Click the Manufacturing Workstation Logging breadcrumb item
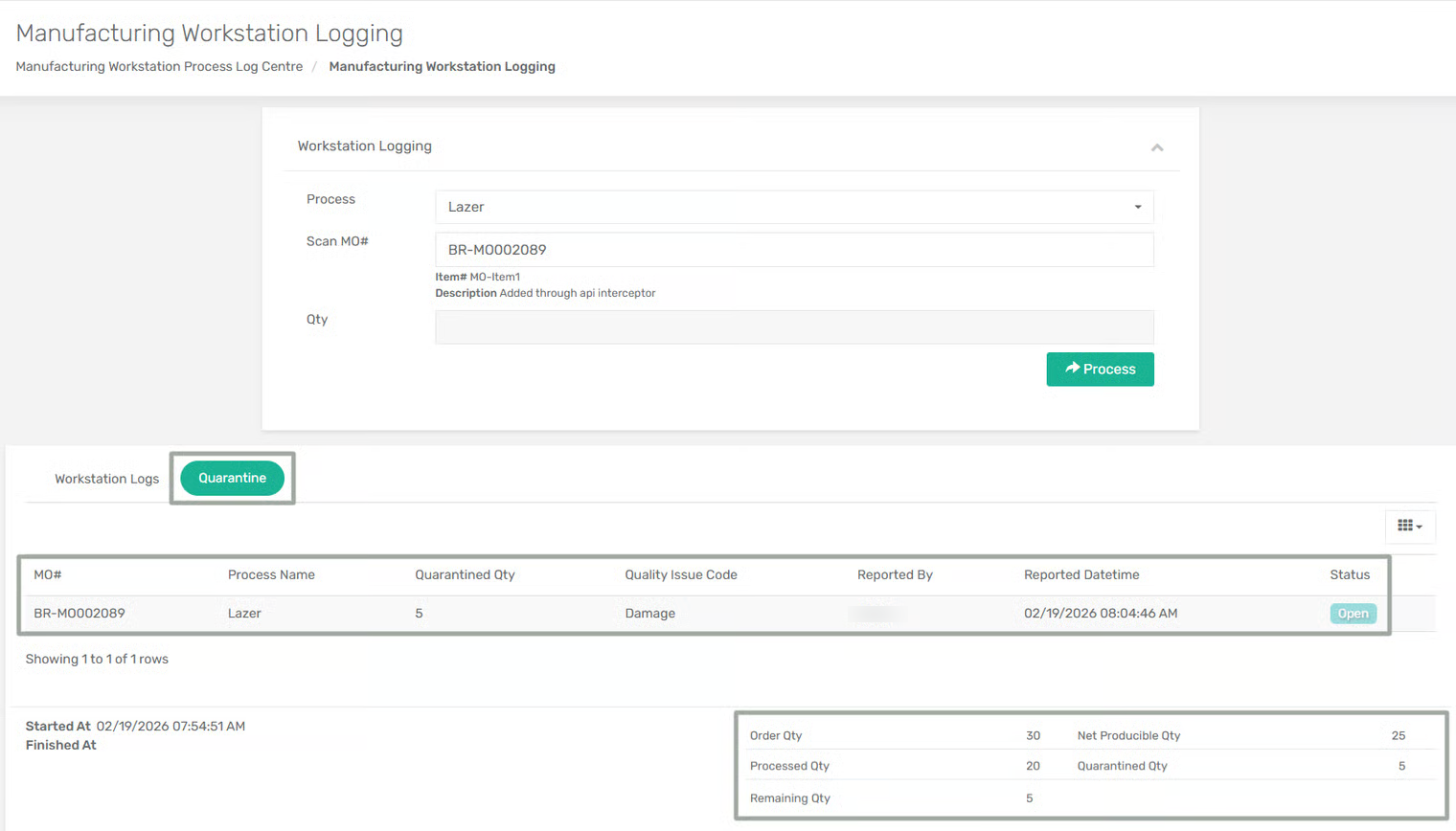 coord(442,66)
